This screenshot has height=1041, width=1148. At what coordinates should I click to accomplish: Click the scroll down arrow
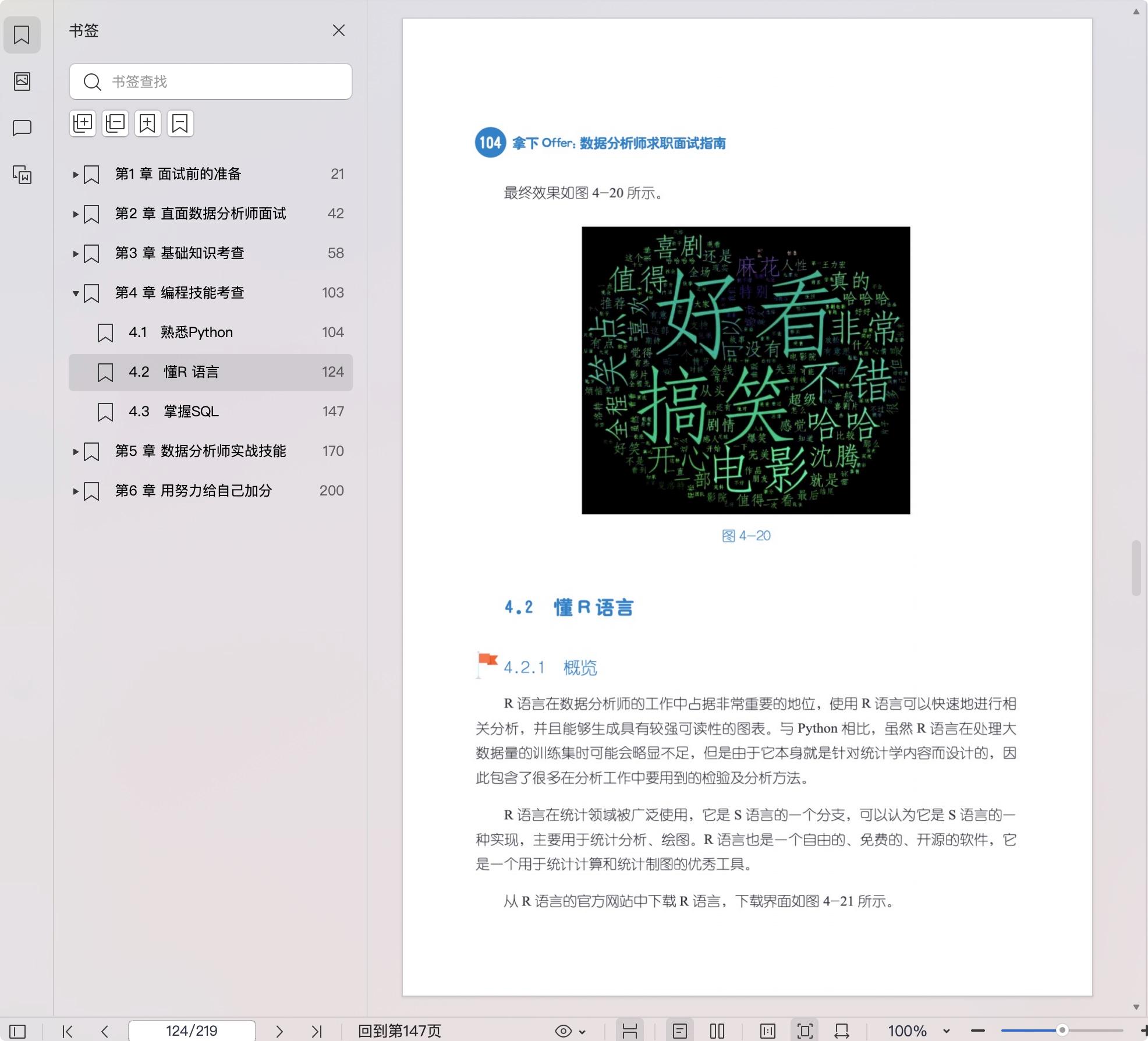1136,1007
